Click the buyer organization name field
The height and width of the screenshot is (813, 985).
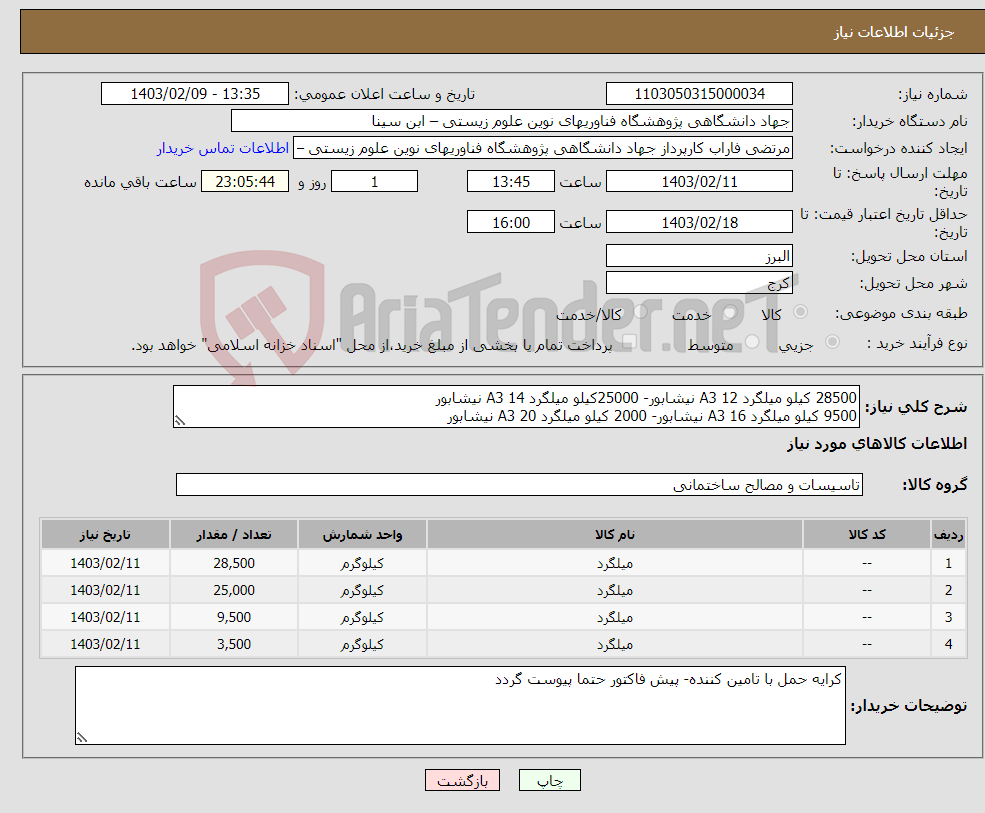tap(512, 121)
